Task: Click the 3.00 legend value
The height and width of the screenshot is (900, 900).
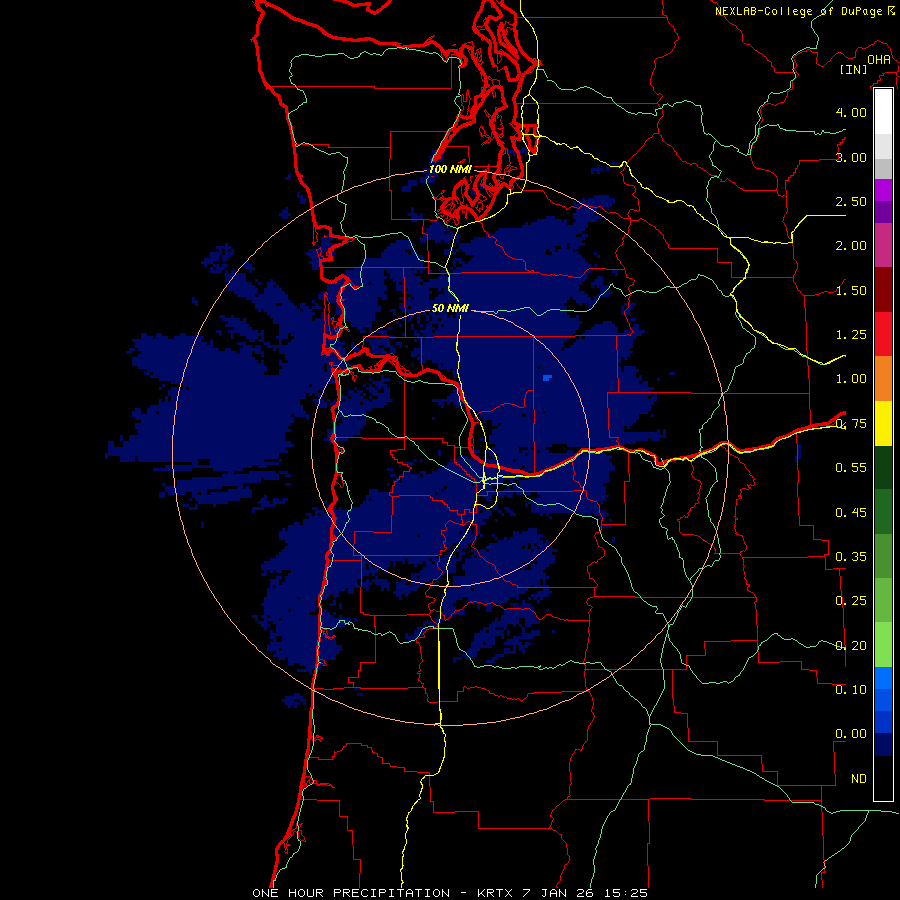Action: 851,157
